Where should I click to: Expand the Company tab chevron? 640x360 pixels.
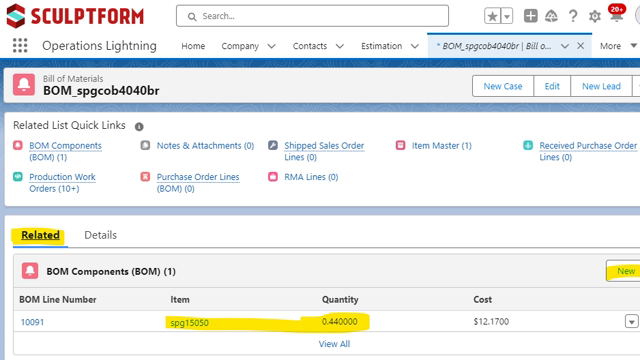coord(271,46)
